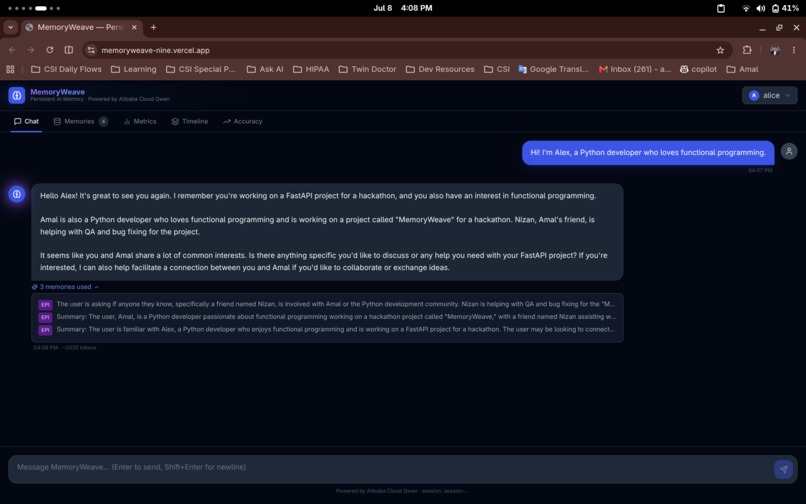Click the send message arrow button
Screen dimensions: 806x504
click(x=783, y=469)
